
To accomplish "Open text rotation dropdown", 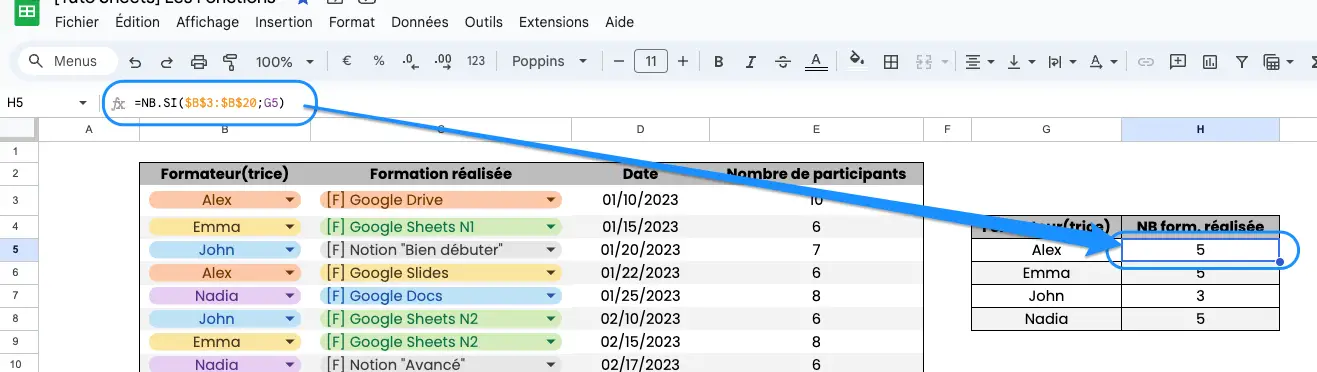I will point(1102,62).
